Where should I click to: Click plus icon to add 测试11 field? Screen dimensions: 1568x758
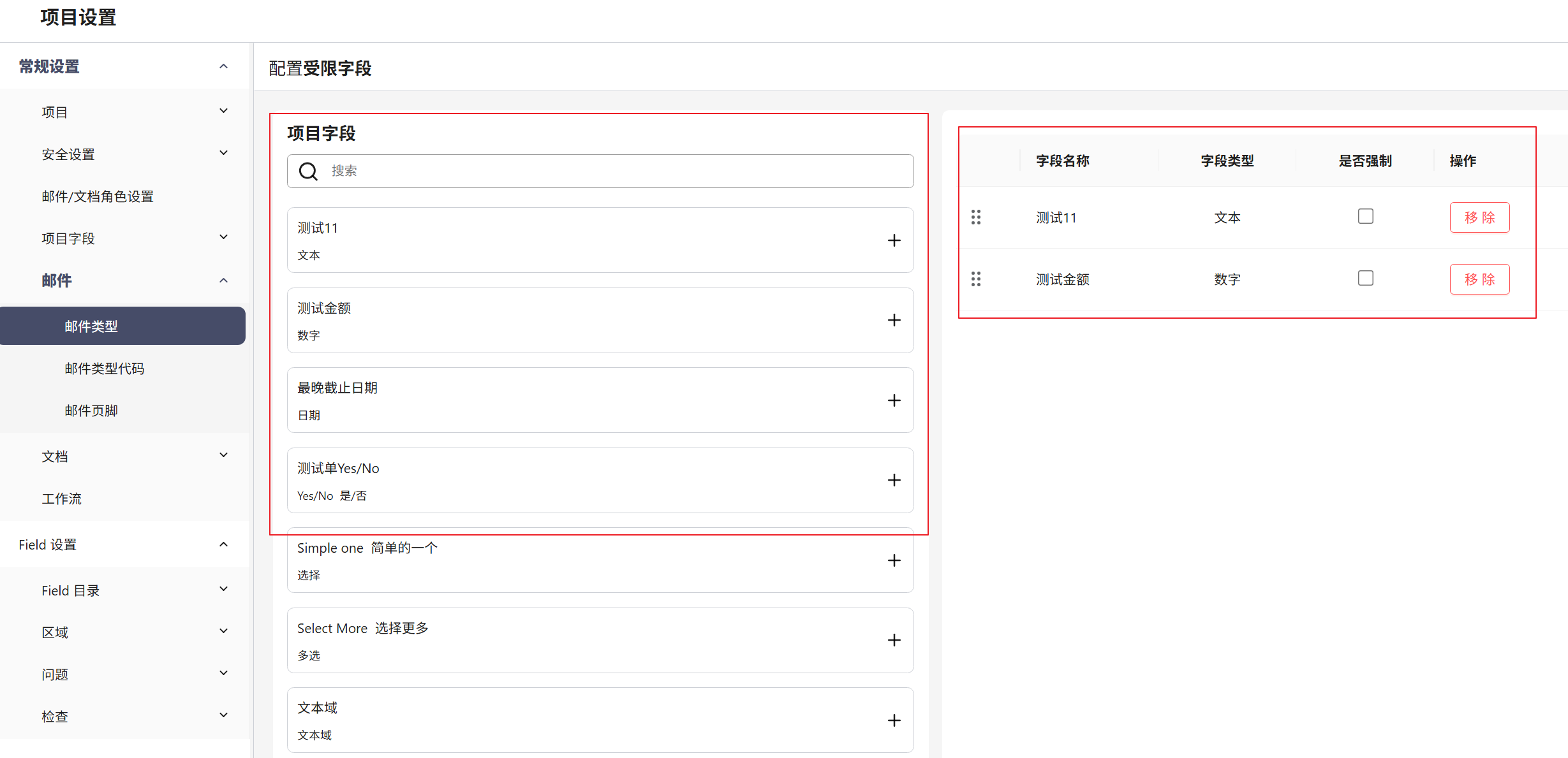tap(894, 240)
